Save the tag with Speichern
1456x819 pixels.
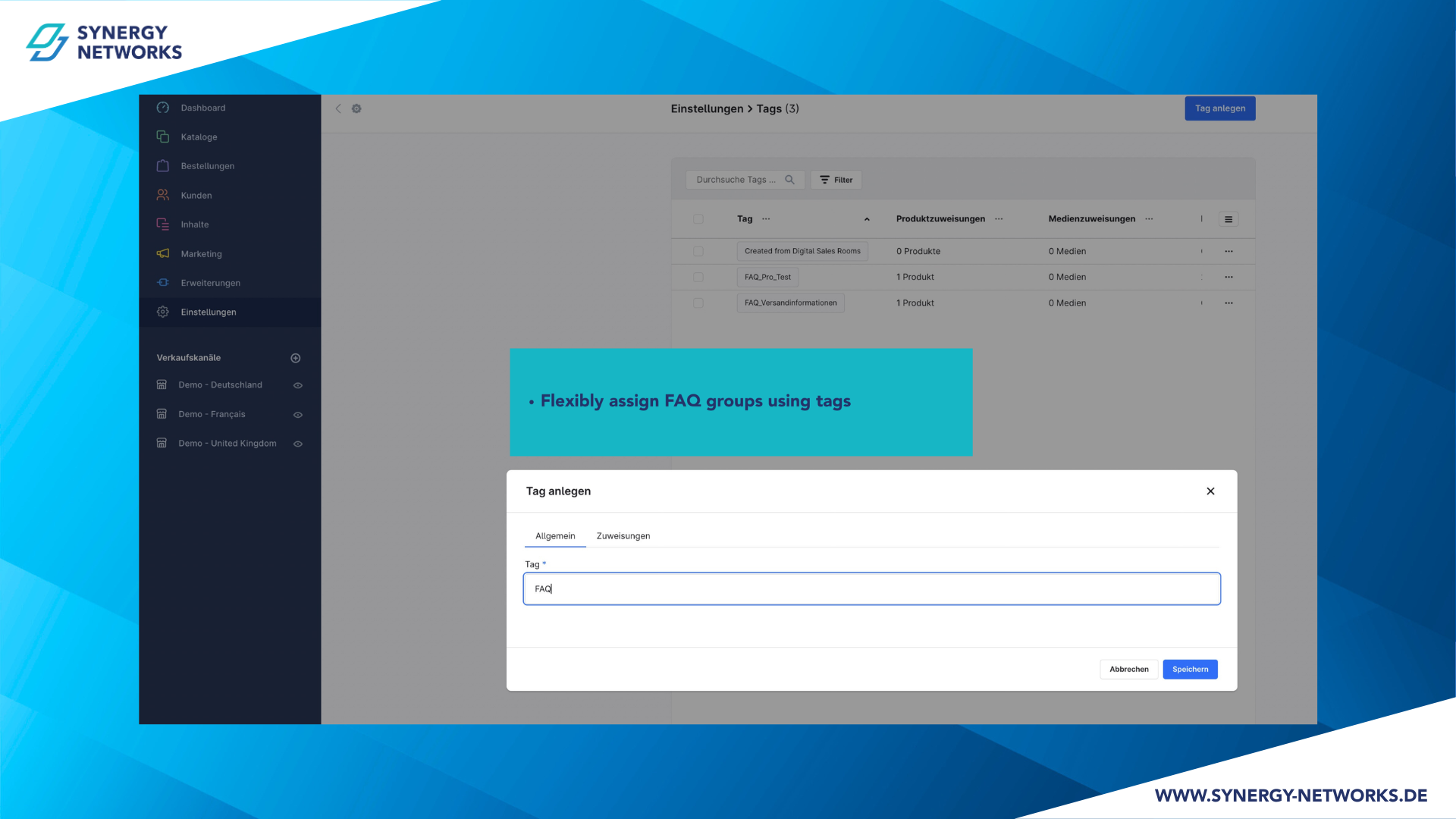1190,669
